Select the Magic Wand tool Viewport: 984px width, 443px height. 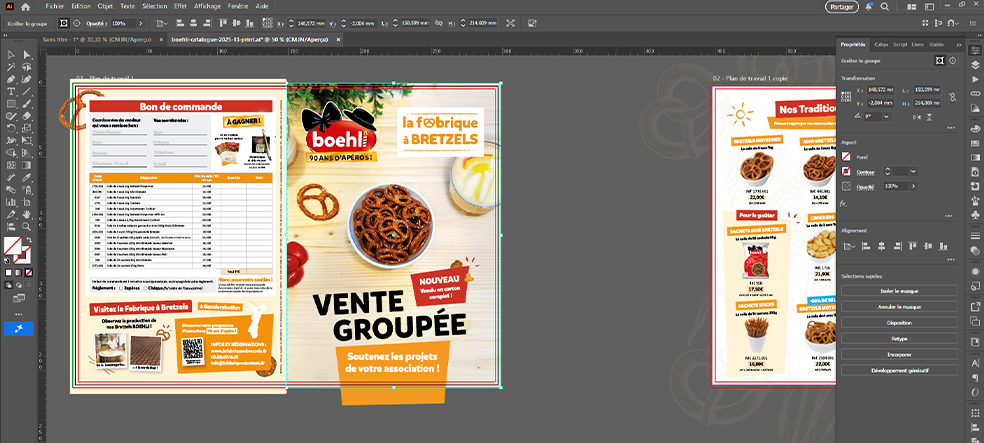[x=11, y=66]
